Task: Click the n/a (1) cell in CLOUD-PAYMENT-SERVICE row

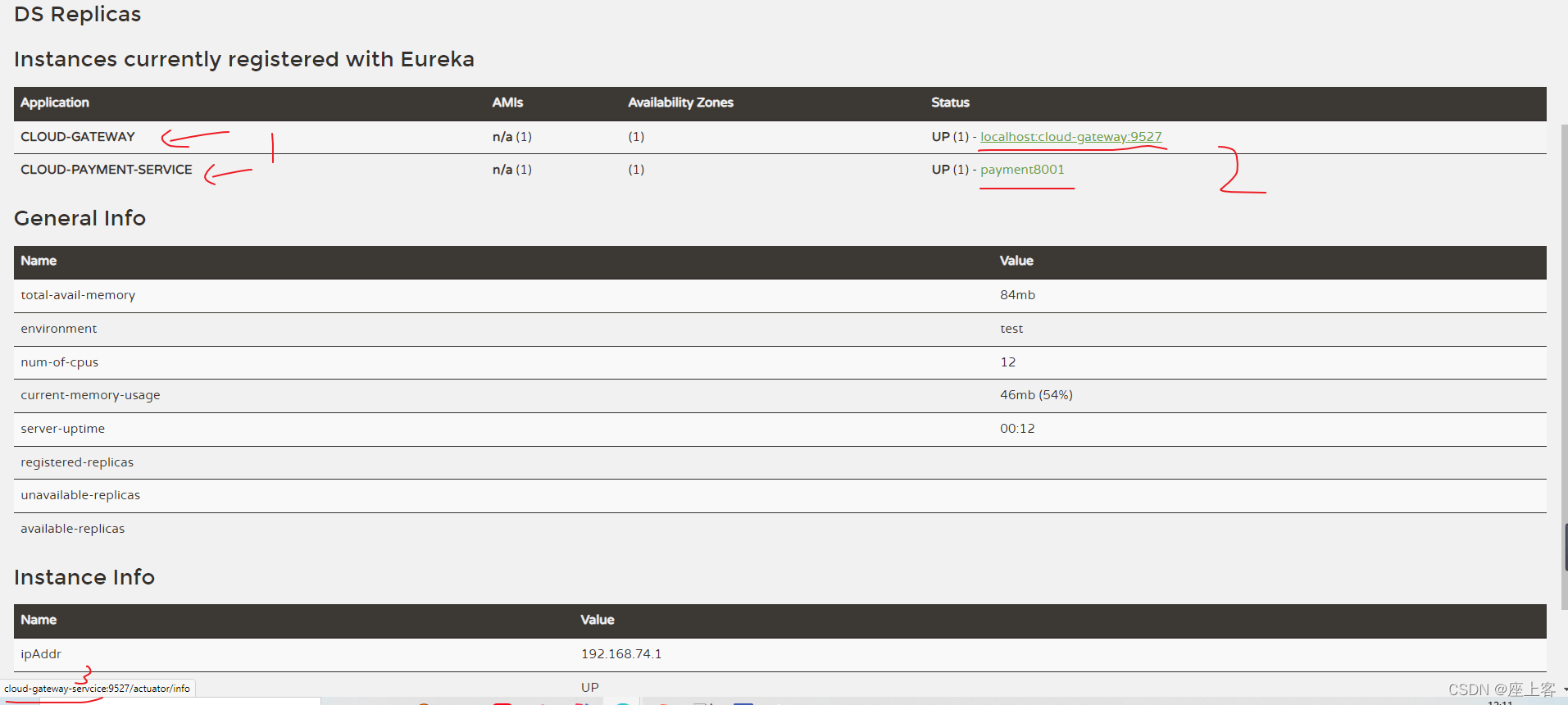Action: coord(512,170)
